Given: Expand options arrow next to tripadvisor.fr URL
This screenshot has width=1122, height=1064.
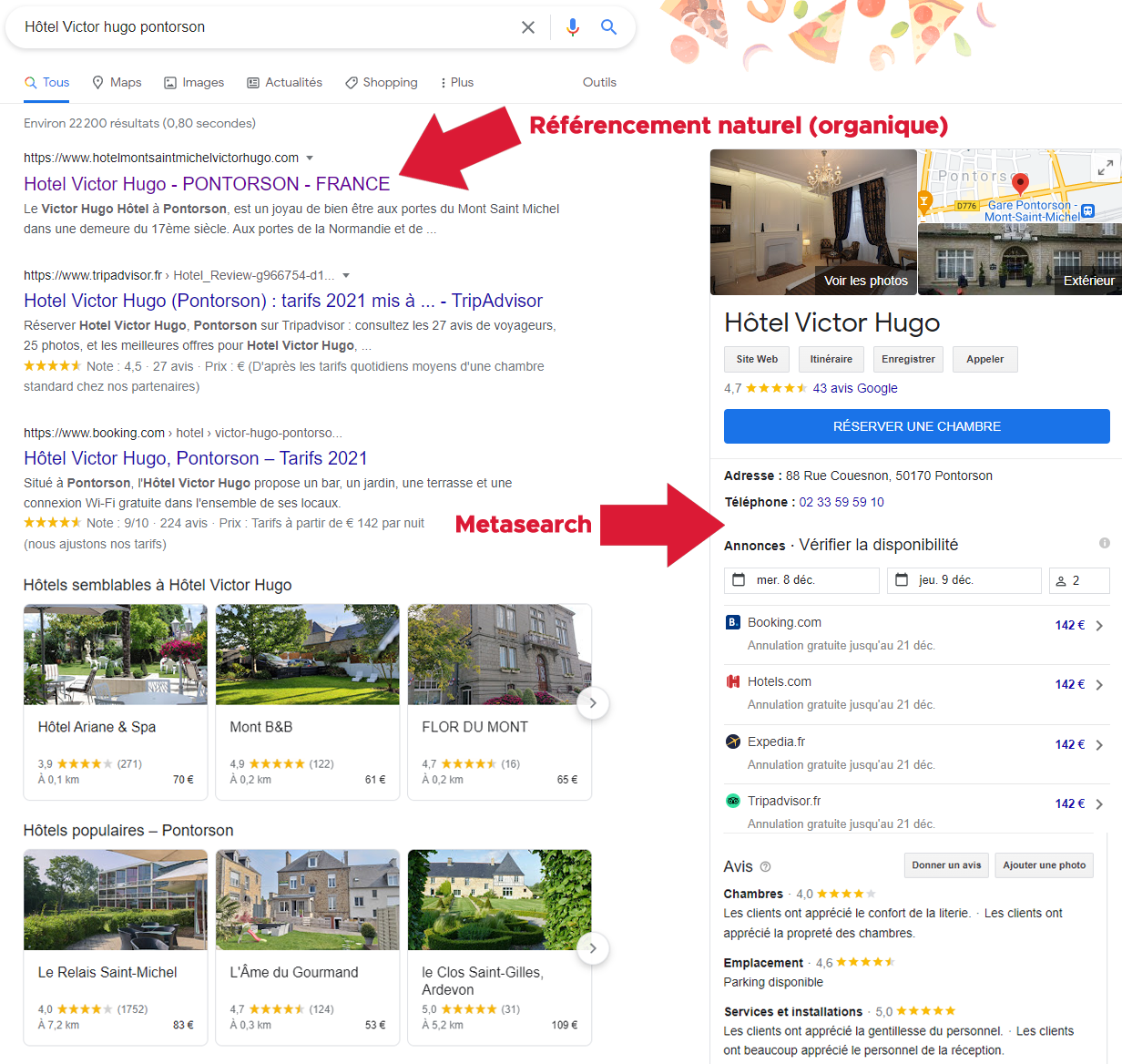Looking at the screenshot, I should coord(346,275).
